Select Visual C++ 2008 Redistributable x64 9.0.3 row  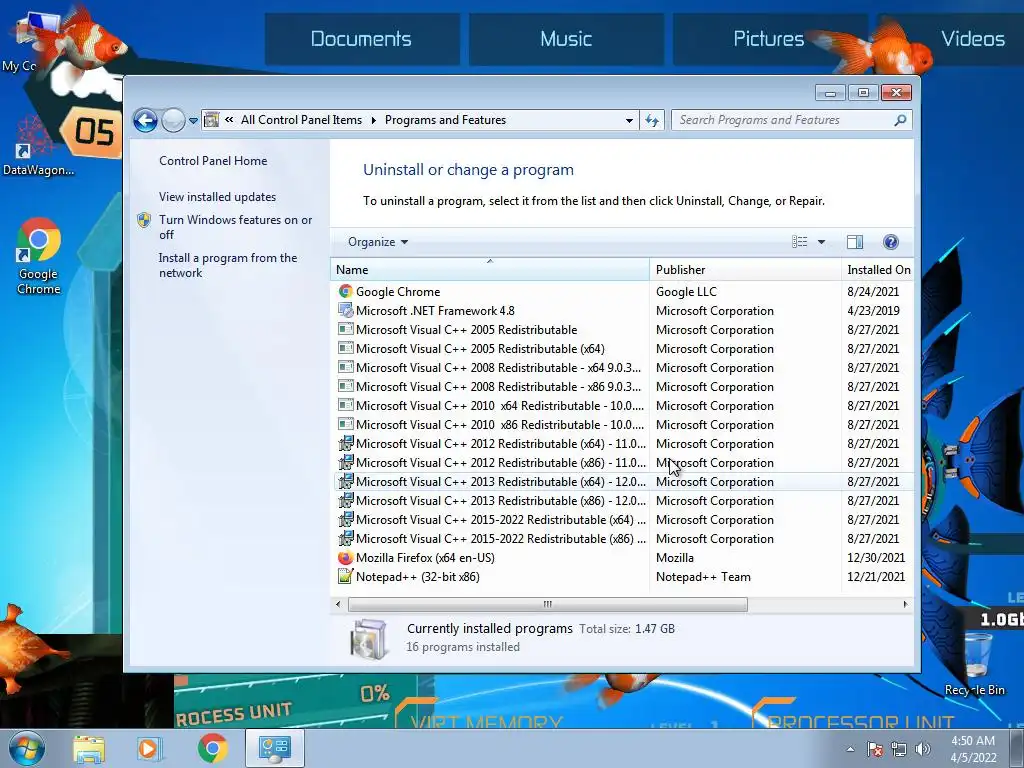tap(624, 368)
